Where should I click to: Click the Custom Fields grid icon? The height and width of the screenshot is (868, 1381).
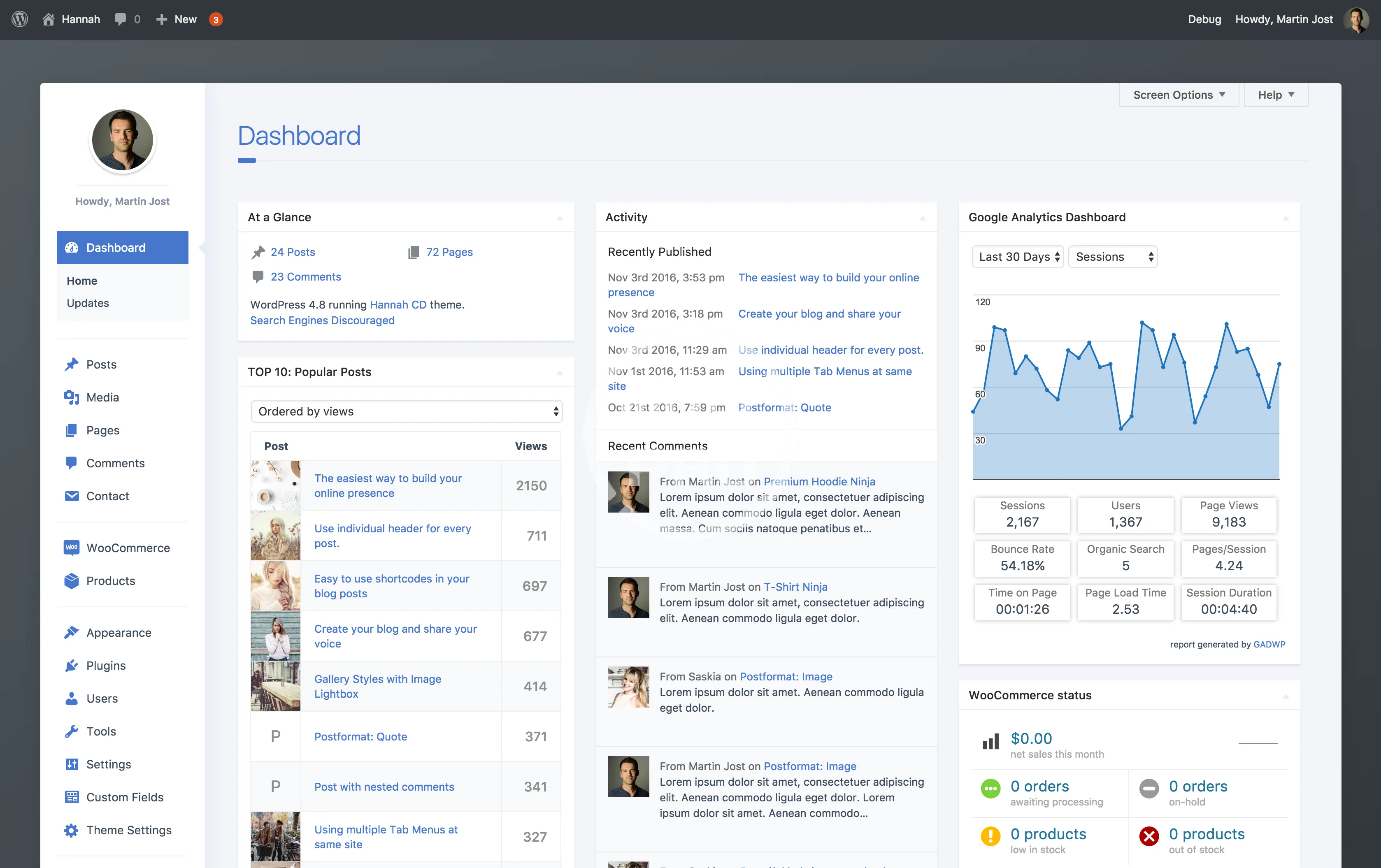[x=71, y=797]
